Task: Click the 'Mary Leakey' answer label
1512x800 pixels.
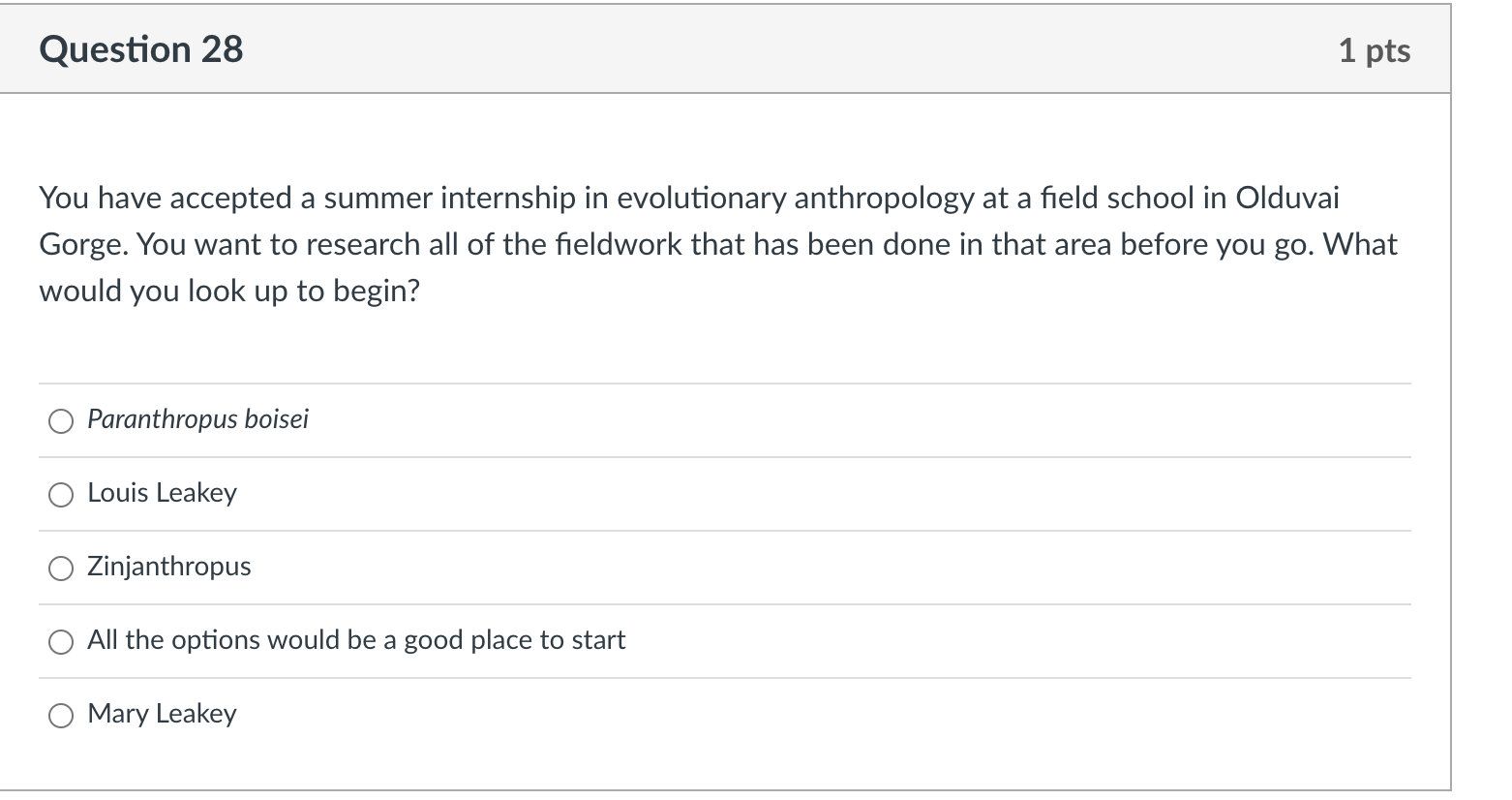Action: tap(162, 714)
